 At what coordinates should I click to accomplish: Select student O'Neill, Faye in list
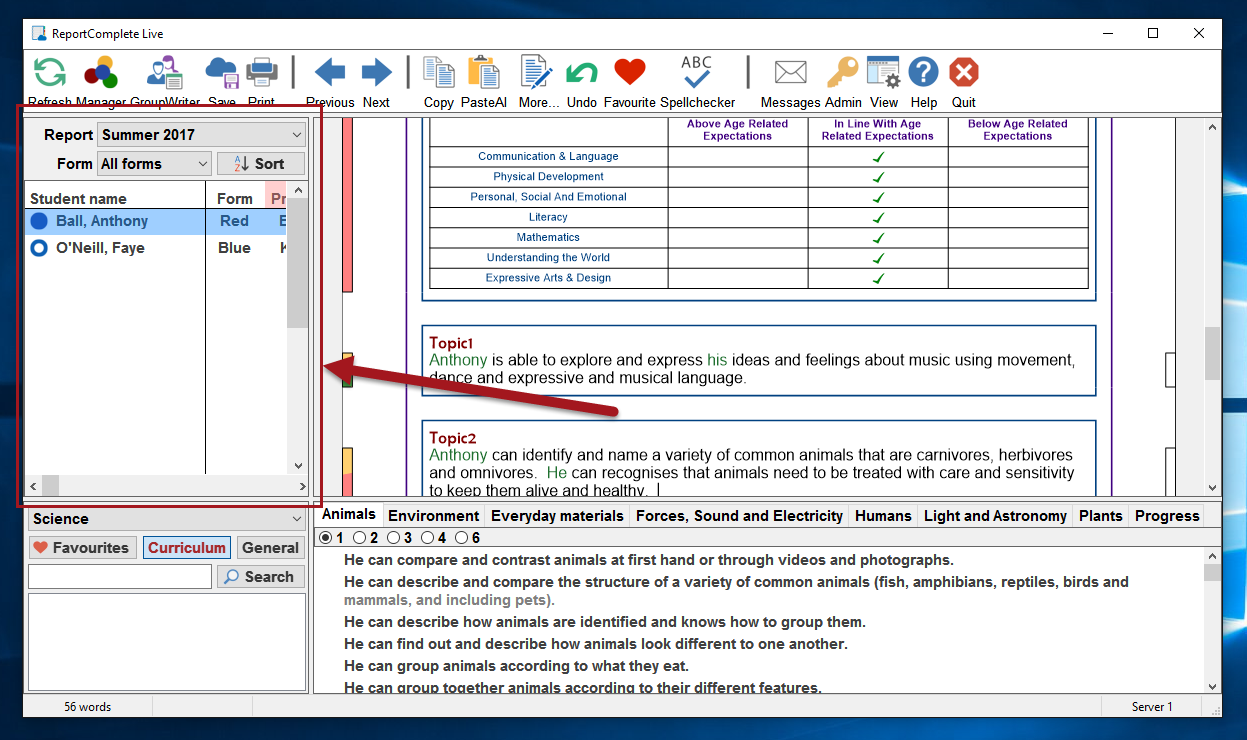pos(100,248)
